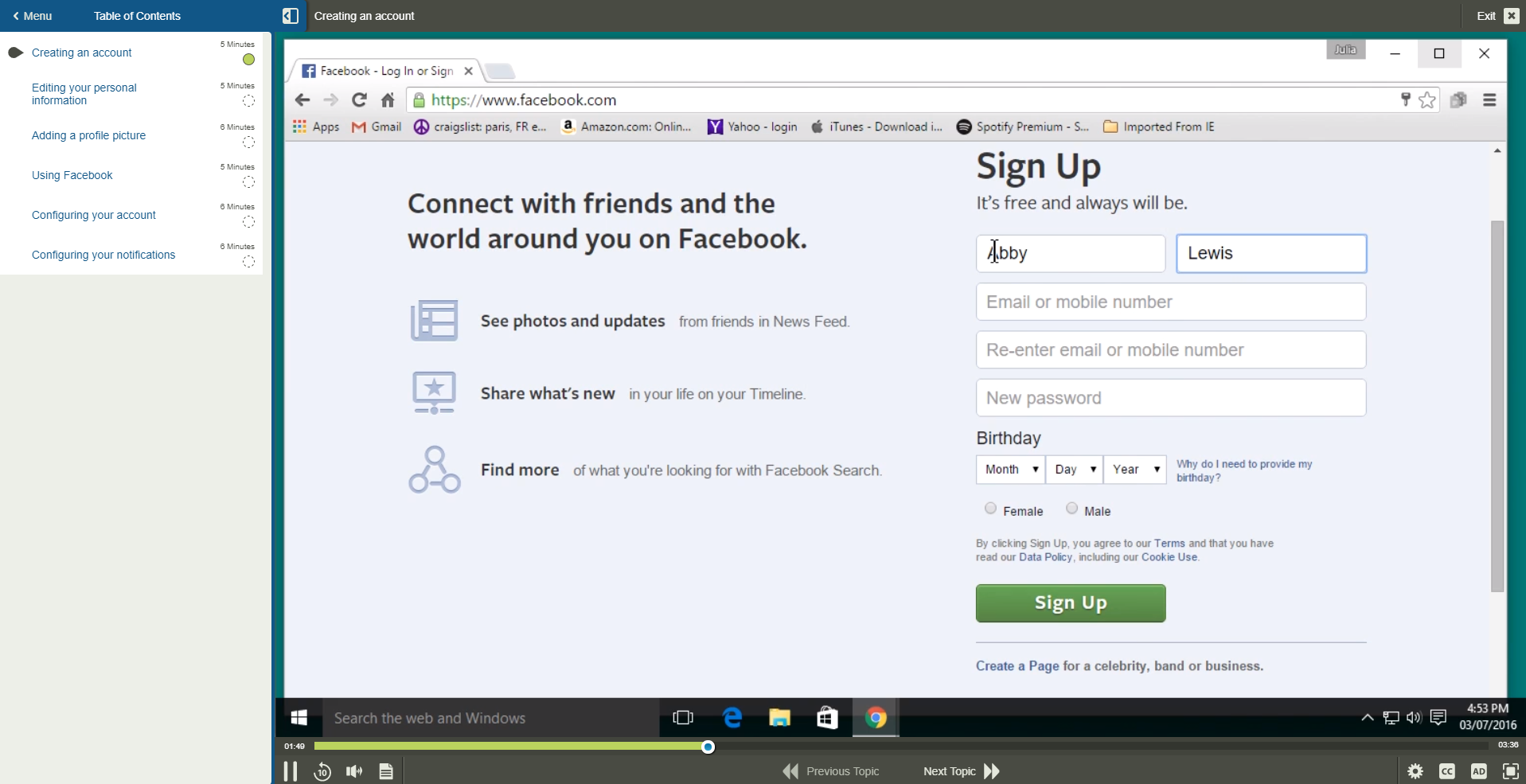This screenshot has width=1526, height=784.
Task: Open the Create a Page link
Action: click(x=1016, y=666)
